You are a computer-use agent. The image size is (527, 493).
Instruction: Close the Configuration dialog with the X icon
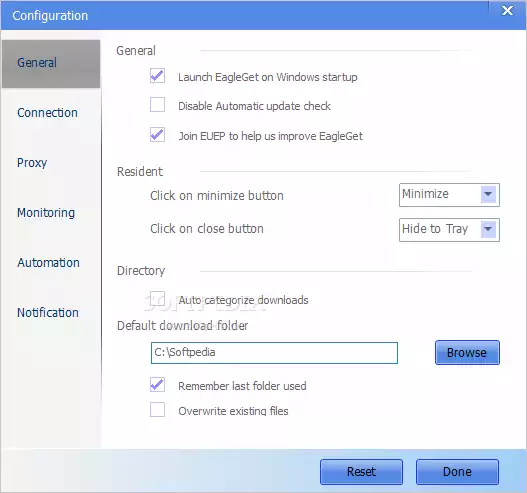point(507,11)
